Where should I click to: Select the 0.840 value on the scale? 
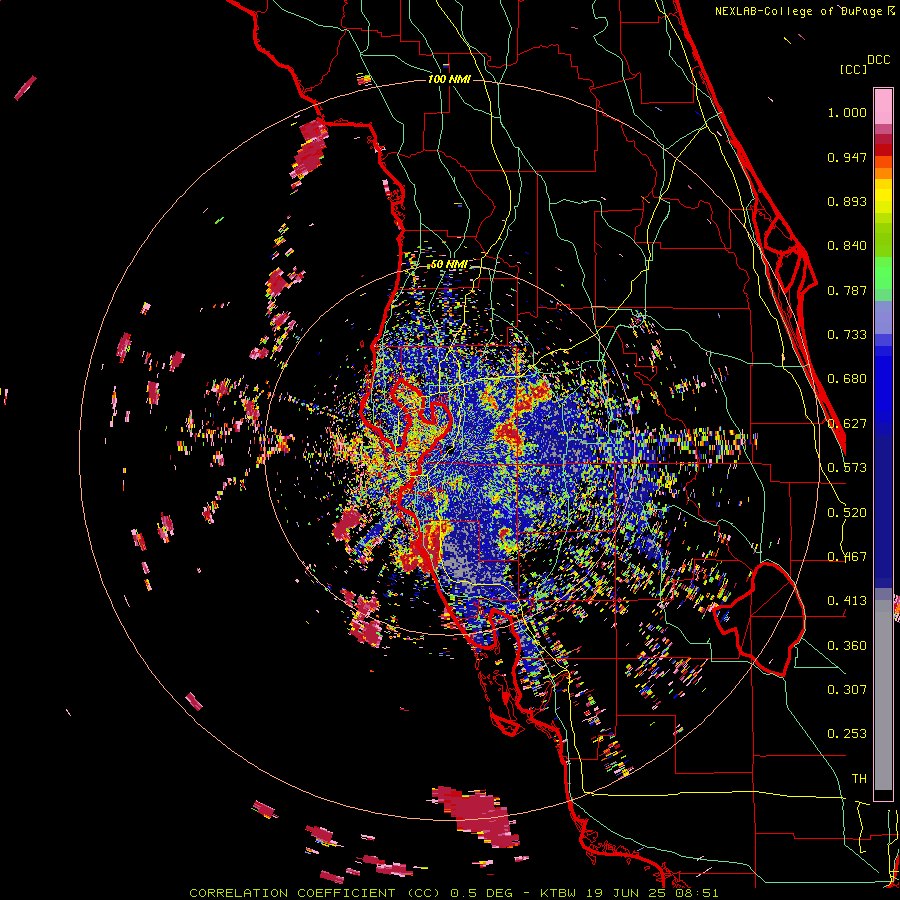click(x=847, y=246)
